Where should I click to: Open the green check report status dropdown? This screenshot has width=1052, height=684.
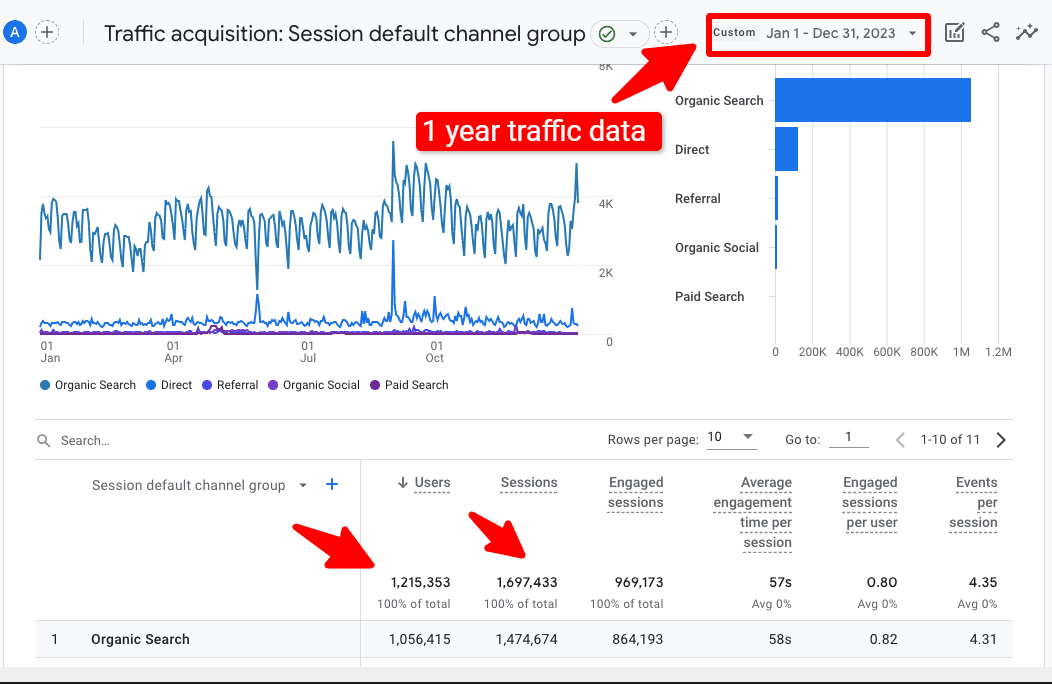[x=617, y=34]
